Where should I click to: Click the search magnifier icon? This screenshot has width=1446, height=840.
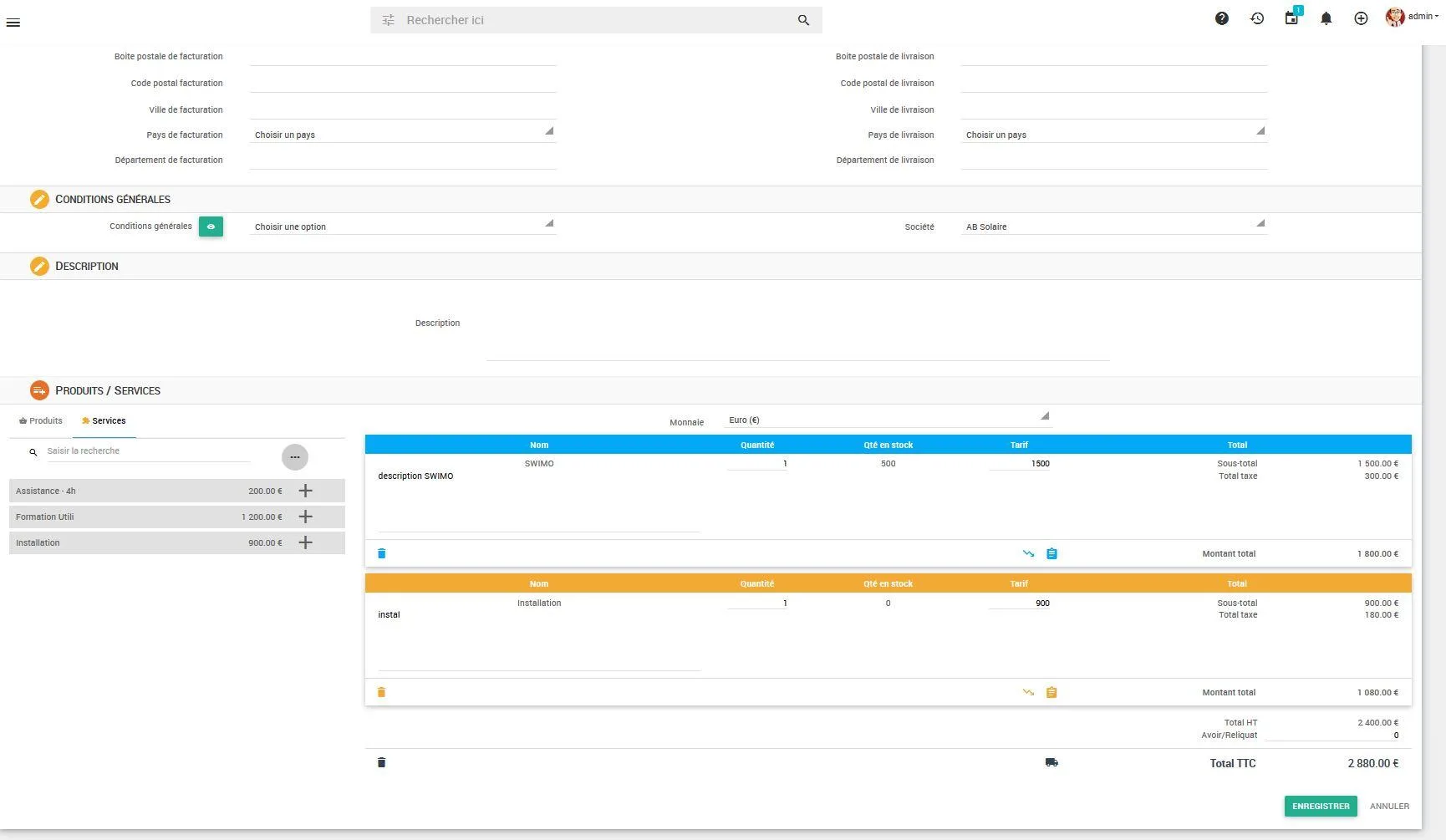pyautogui.click(x=803, y=20)
